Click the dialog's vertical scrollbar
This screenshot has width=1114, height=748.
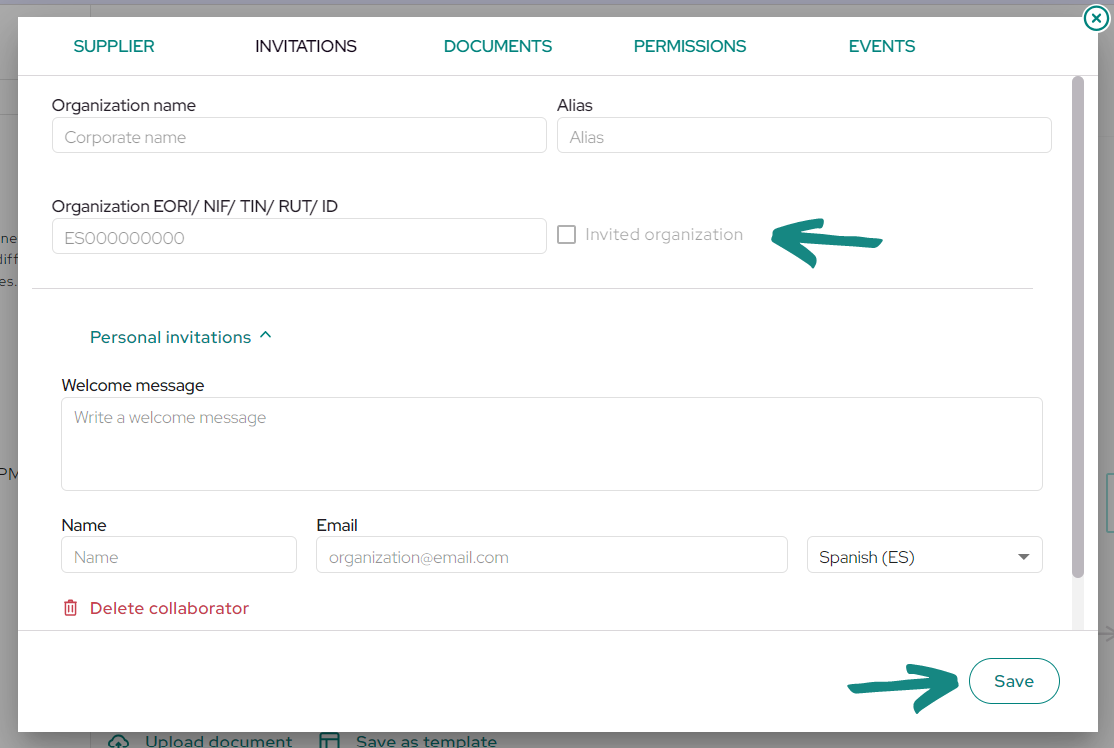pos(1077,327)
